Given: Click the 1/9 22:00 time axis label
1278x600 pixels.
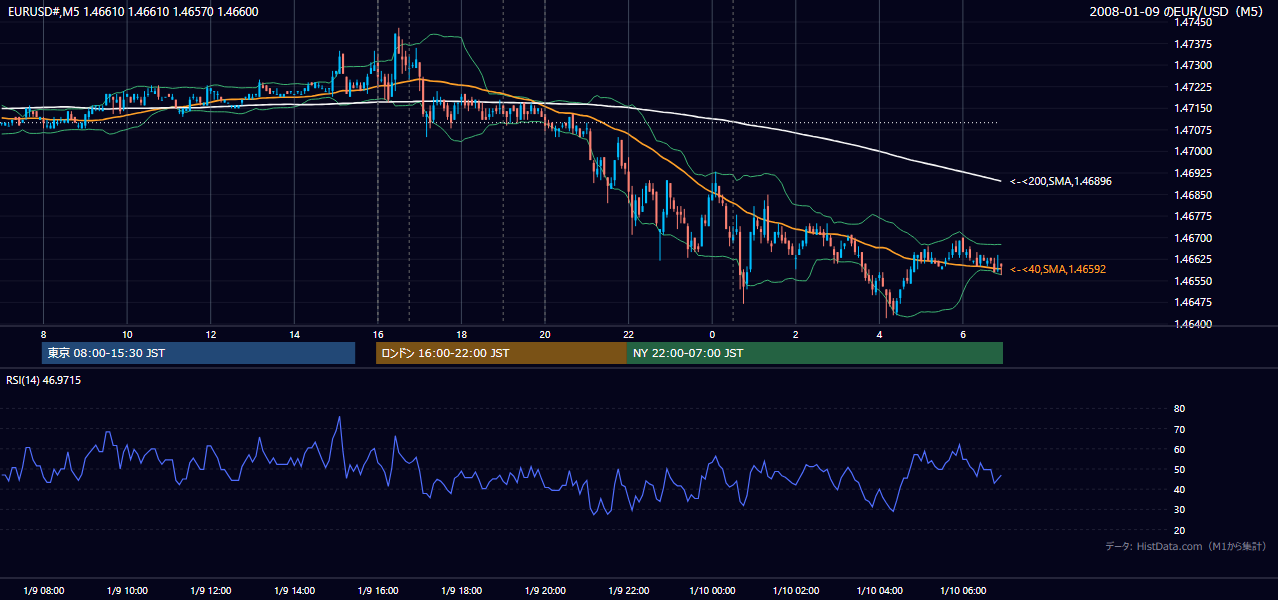Looking at the screenshot, I should pos(628,590).
